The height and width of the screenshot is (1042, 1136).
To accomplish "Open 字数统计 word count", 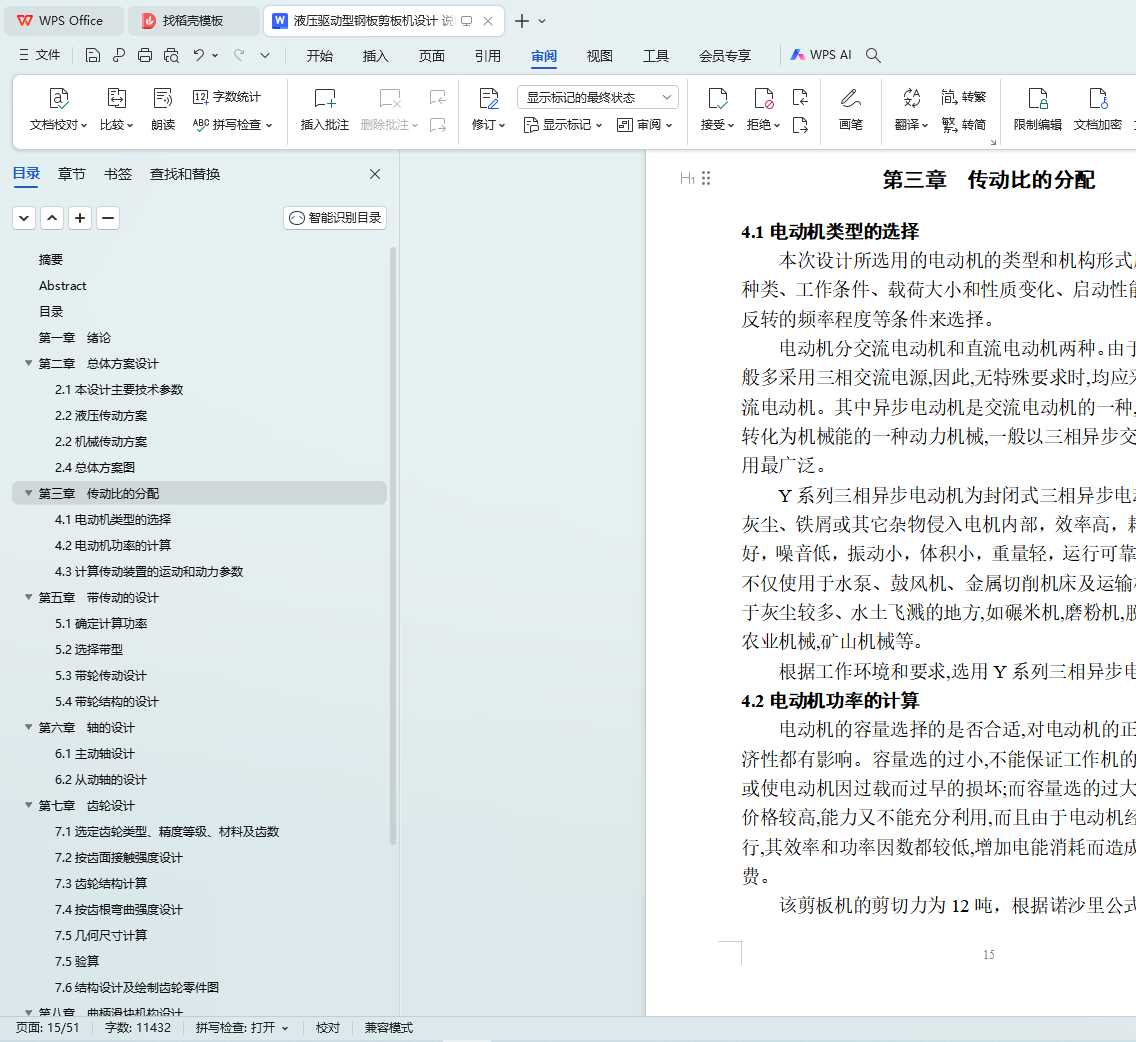I will tap(227, 96).
